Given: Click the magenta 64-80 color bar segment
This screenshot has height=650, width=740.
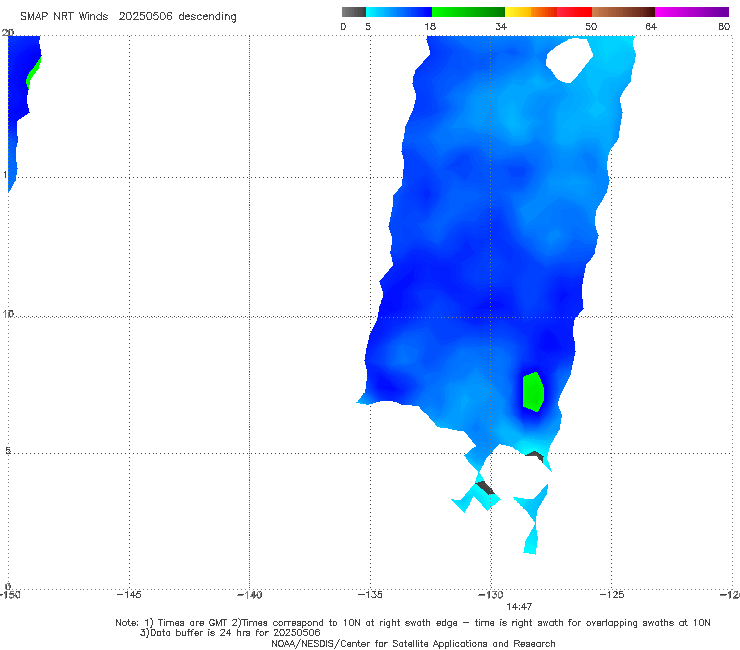Looking at the screenshot, I should pyautogui.click(x=692, y=12).
